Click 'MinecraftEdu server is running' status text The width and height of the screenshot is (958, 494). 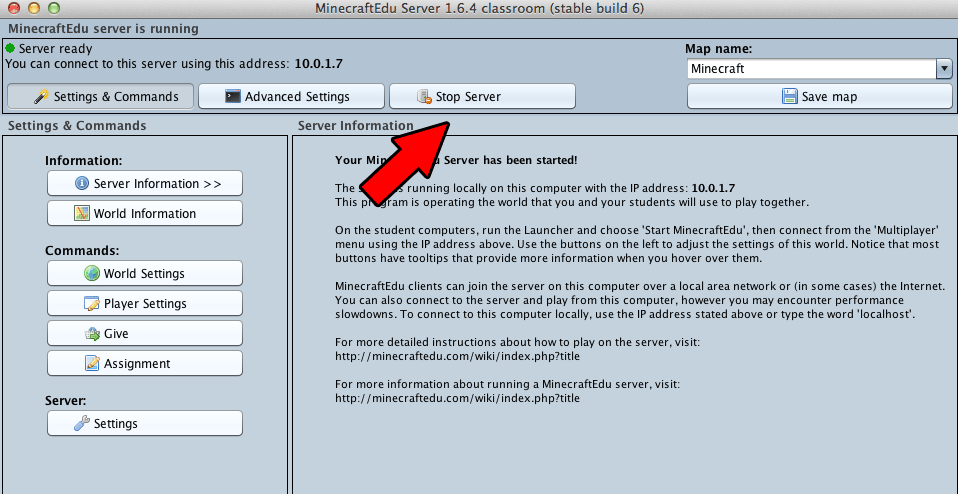point(103,28)
